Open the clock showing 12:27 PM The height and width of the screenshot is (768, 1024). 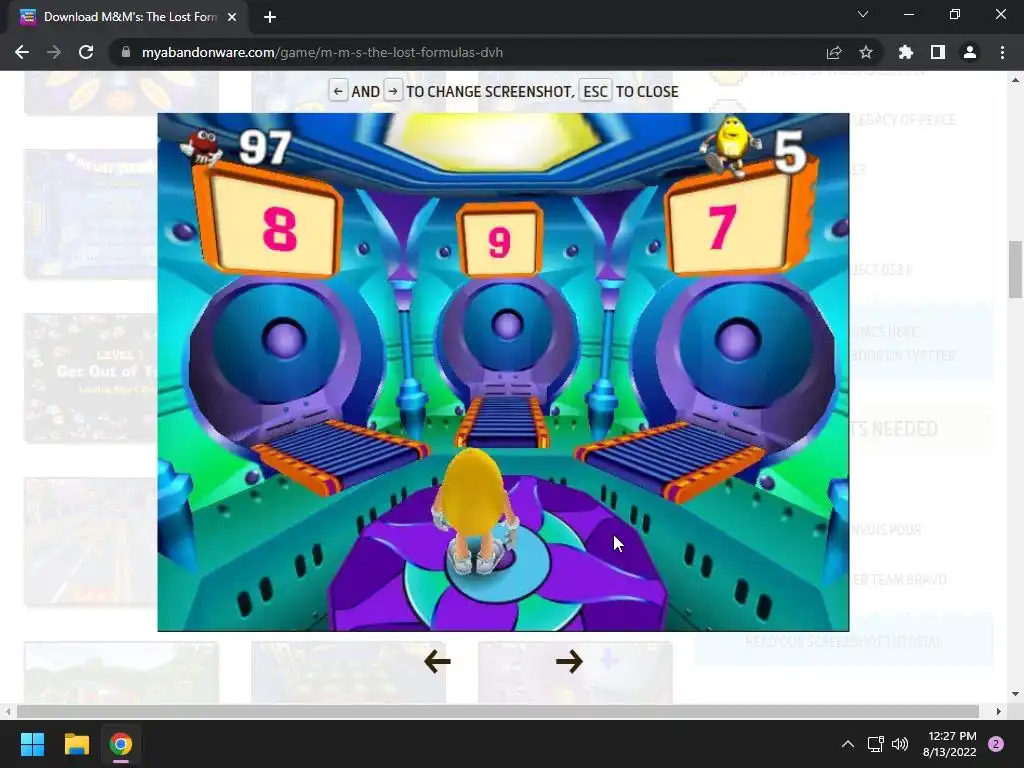[x=949, y=744]
